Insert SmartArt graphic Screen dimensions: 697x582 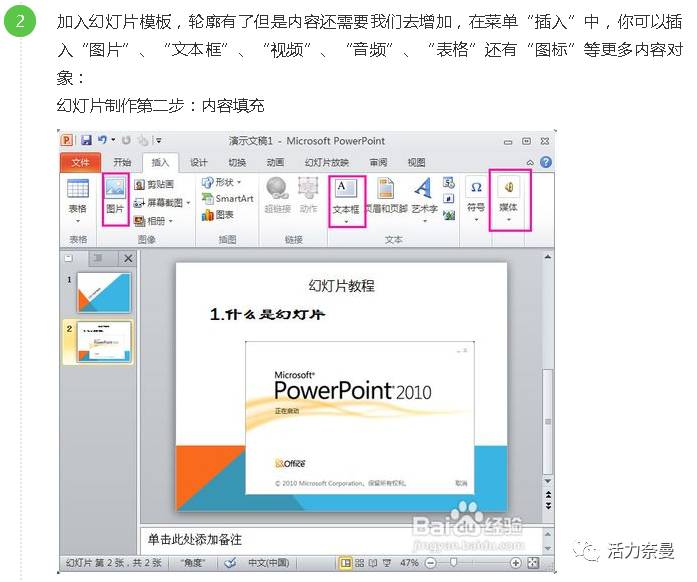pos(228,198)
